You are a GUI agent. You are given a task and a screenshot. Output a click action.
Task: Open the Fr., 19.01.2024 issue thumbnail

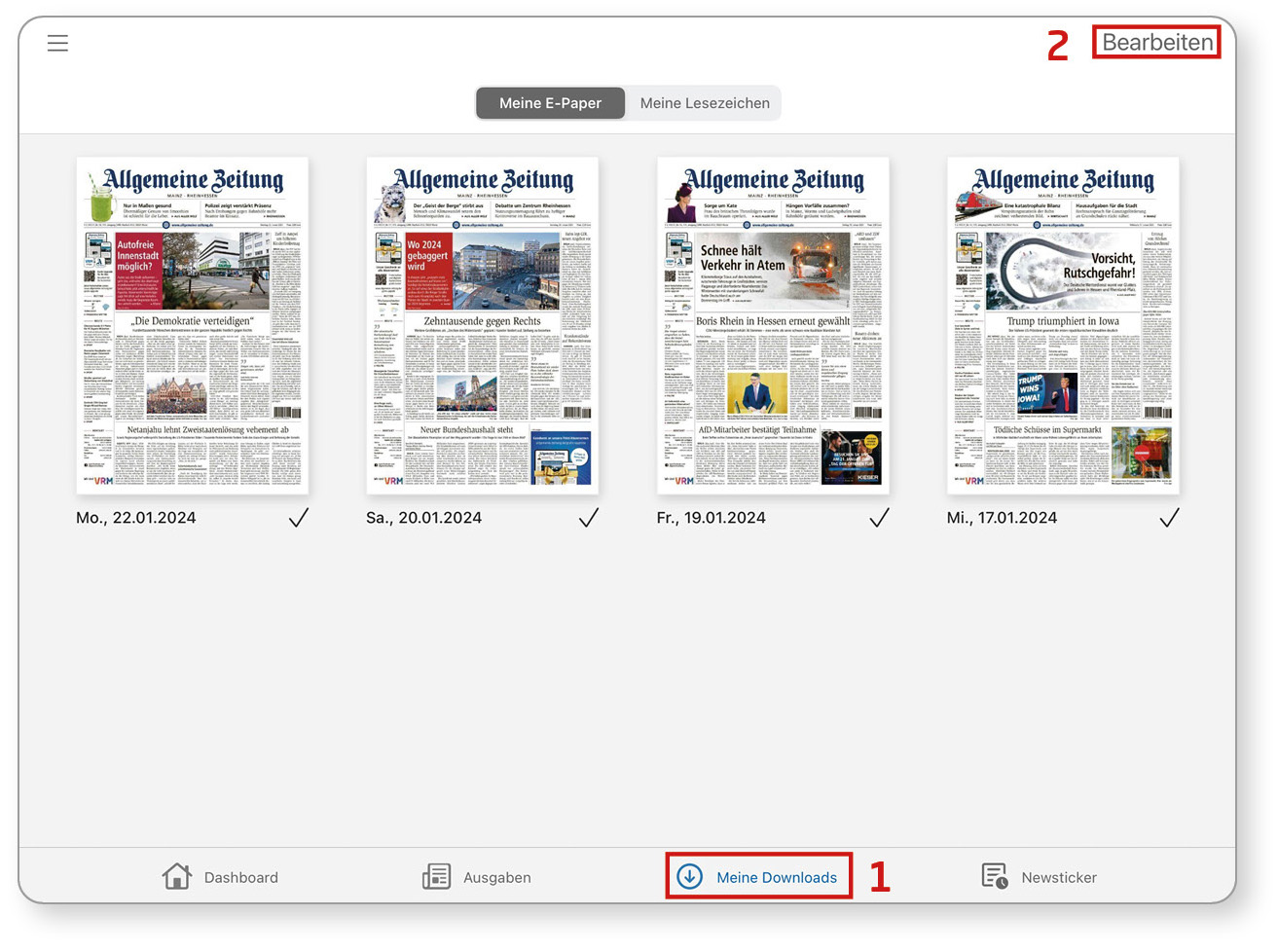click(x=773, y=325)
